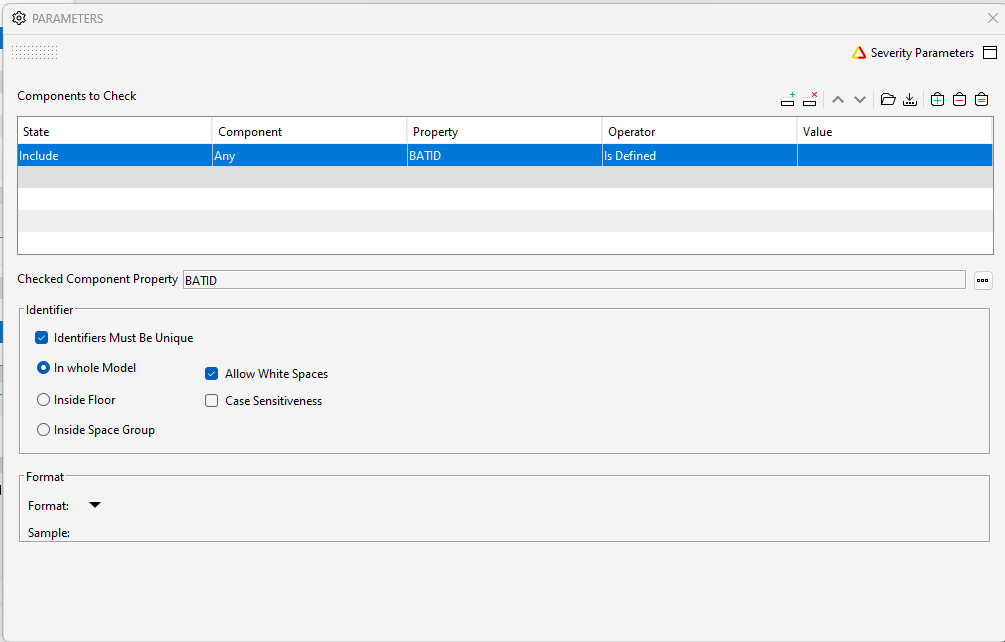Click the Checked Component Property field
The width and height of the screenshot is (1005, 642).
(574, 280)
